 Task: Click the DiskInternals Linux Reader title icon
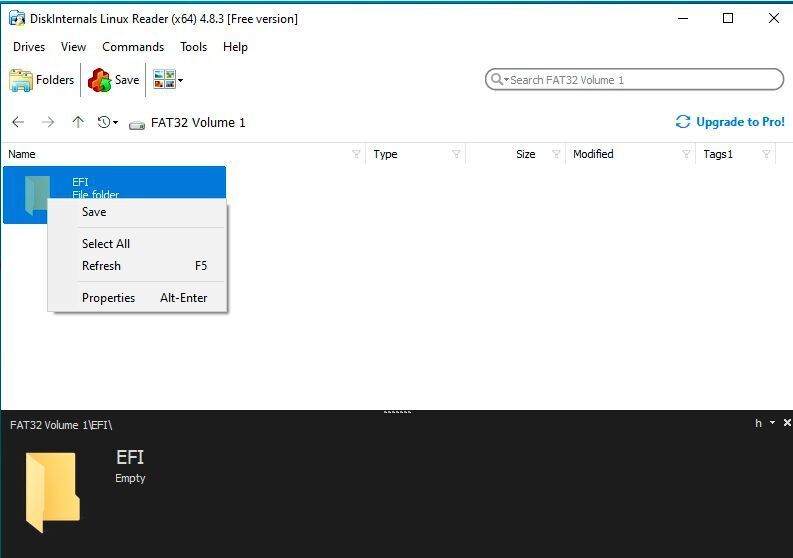(17, 19)
